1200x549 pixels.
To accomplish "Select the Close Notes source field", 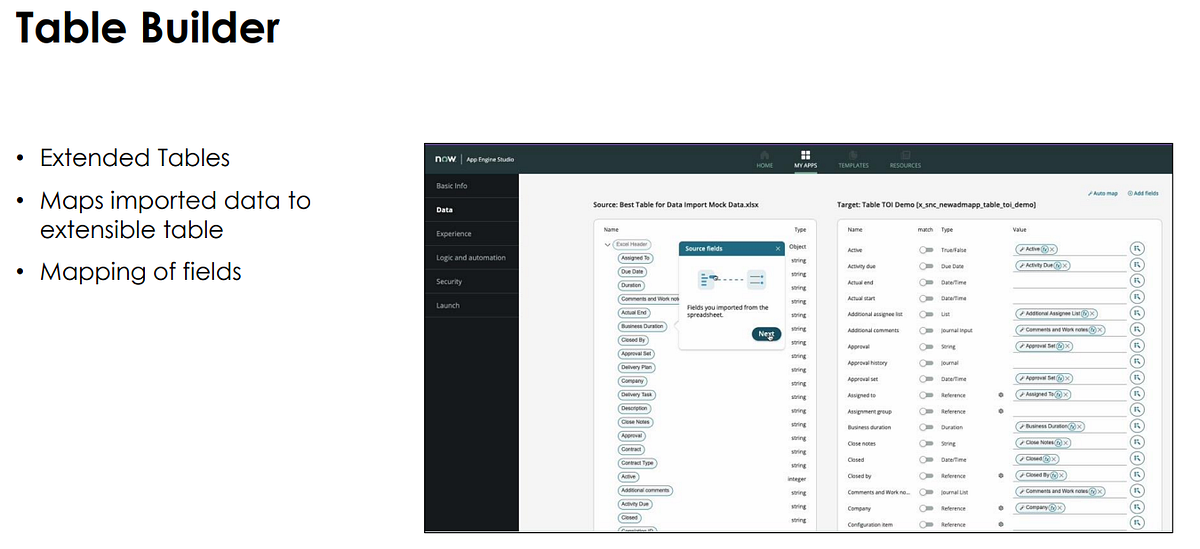I will point(635,422).
